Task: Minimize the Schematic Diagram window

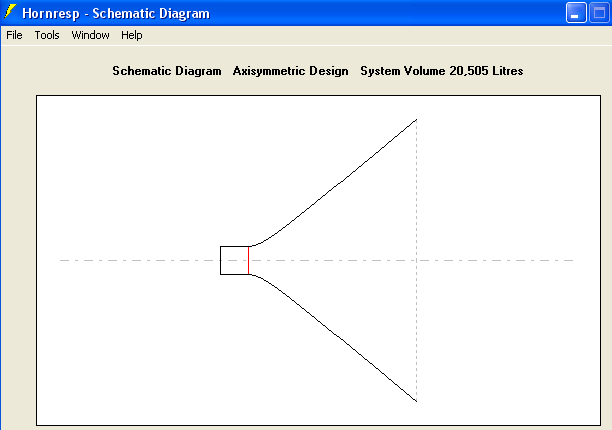Action: [577, 13]
